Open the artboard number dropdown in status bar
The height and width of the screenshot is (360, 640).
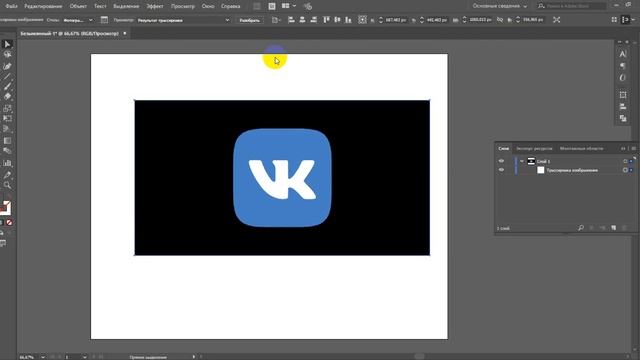click(x=84, y=357)
